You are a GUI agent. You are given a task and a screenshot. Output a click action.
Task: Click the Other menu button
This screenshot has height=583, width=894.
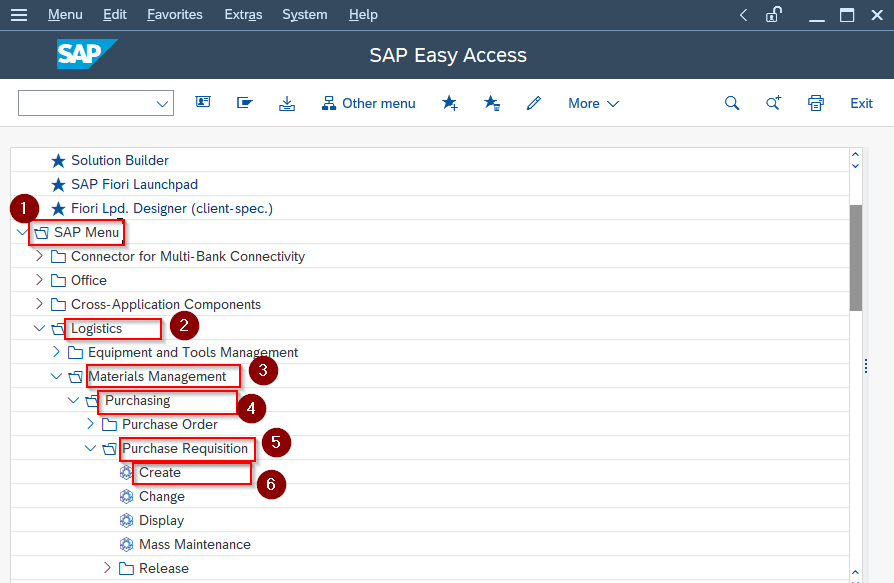coord(368,103)
